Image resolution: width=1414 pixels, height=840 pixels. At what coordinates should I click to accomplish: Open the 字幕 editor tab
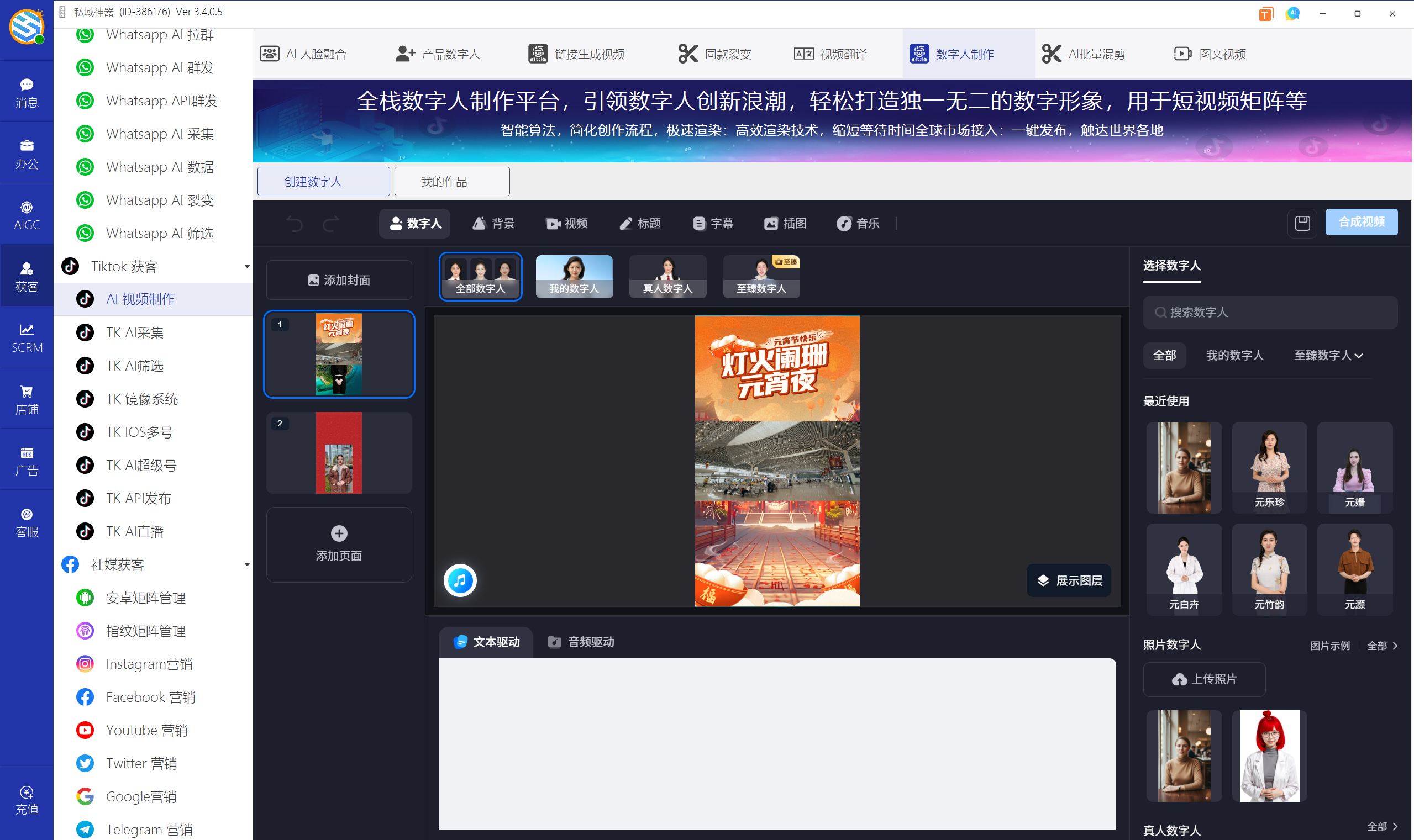(x=712, y=223)
